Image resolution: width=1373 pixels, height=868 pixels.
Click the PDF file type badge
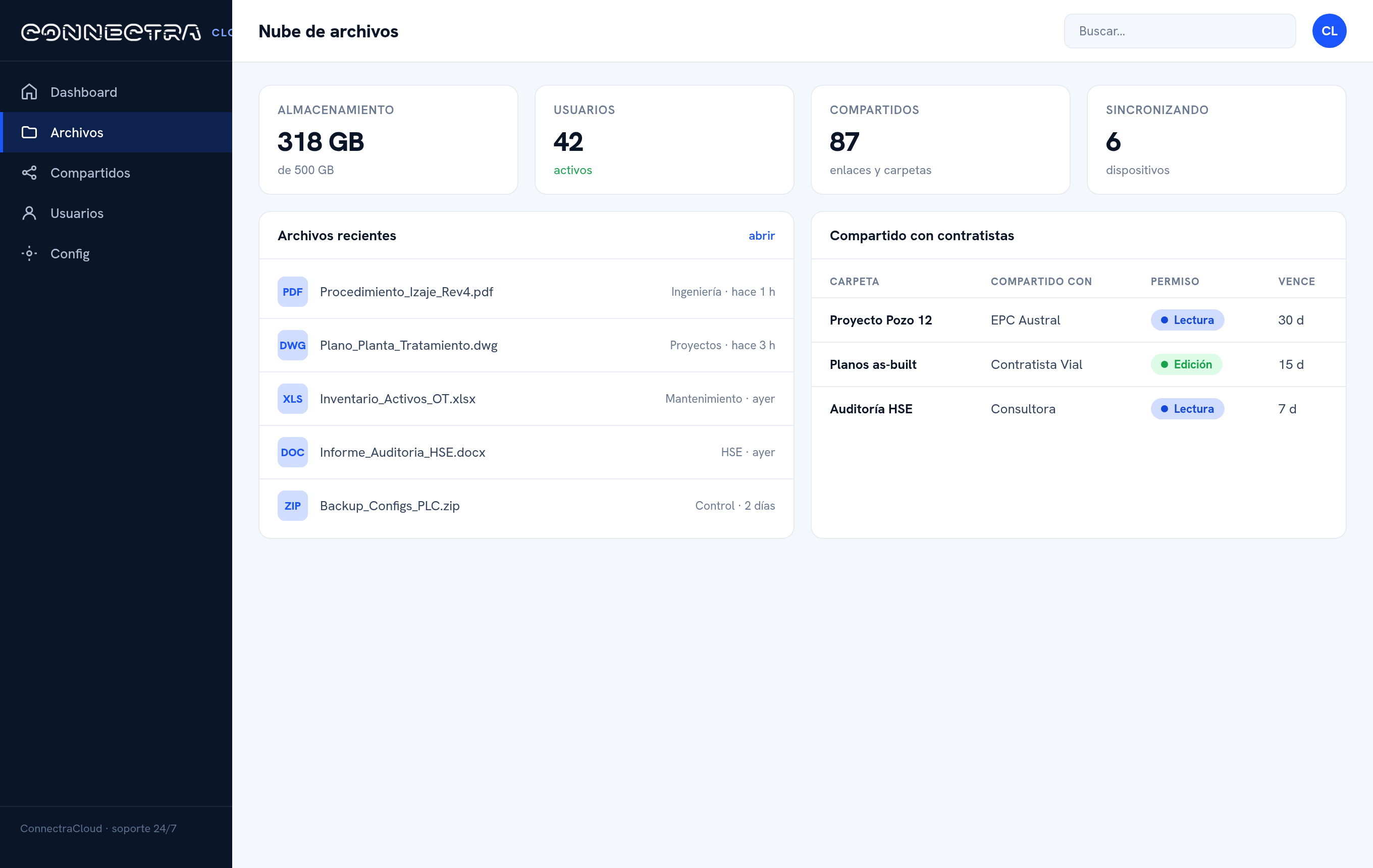pos(292,292)
